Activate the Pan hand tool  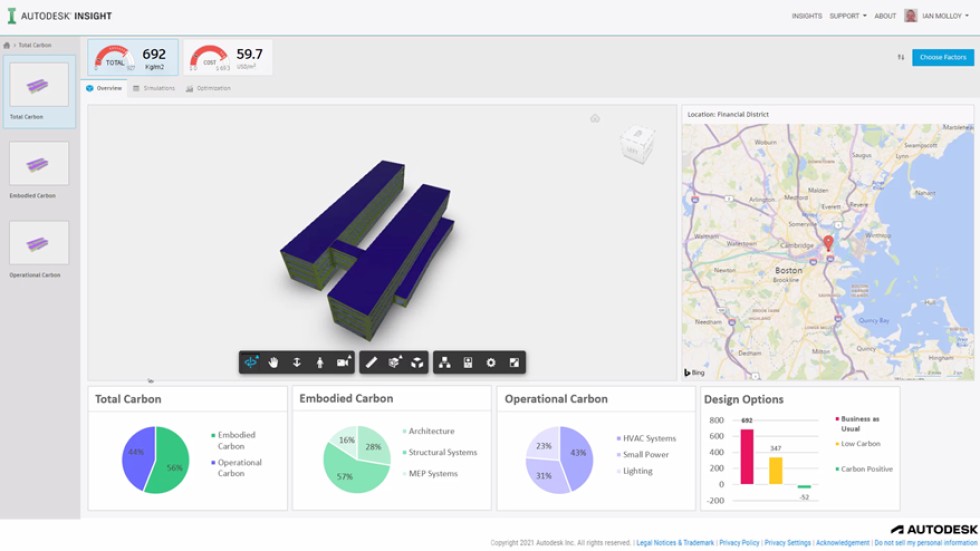pyautogui.click(x=273, y=362)
